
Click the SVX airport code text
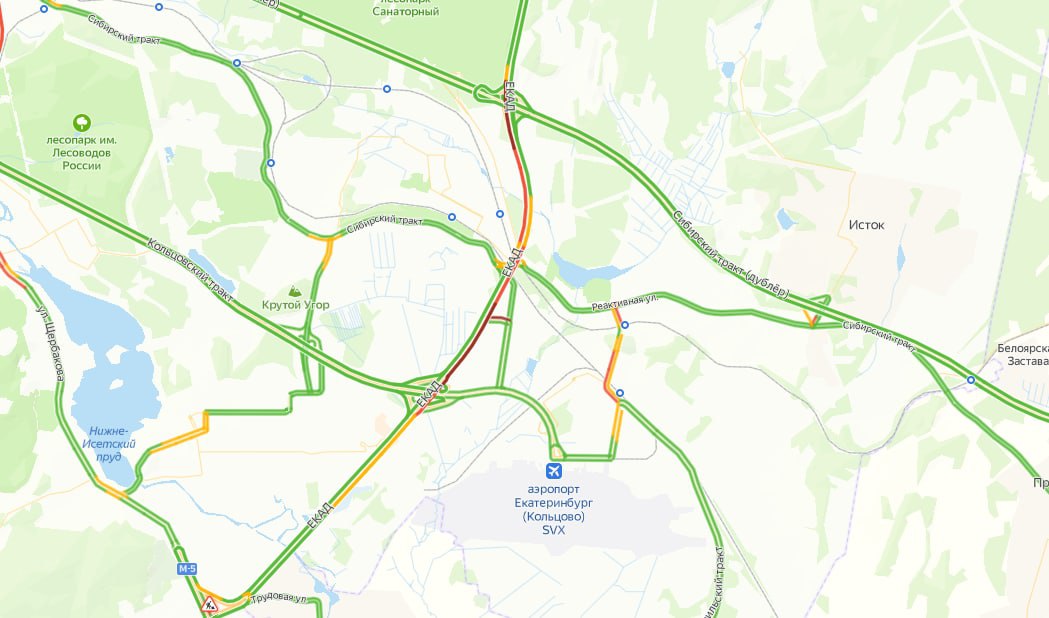553,530
